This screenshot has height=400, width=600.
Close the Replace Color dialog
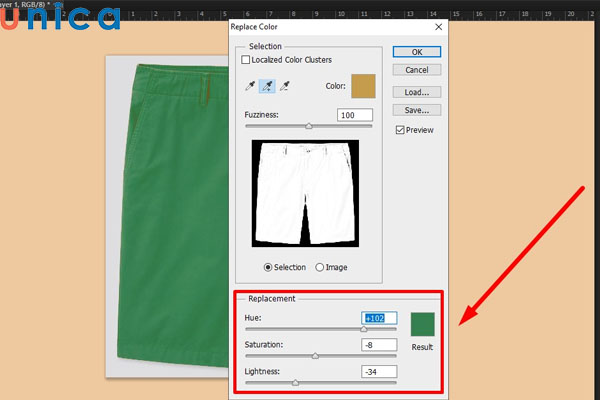coord(439,27)
